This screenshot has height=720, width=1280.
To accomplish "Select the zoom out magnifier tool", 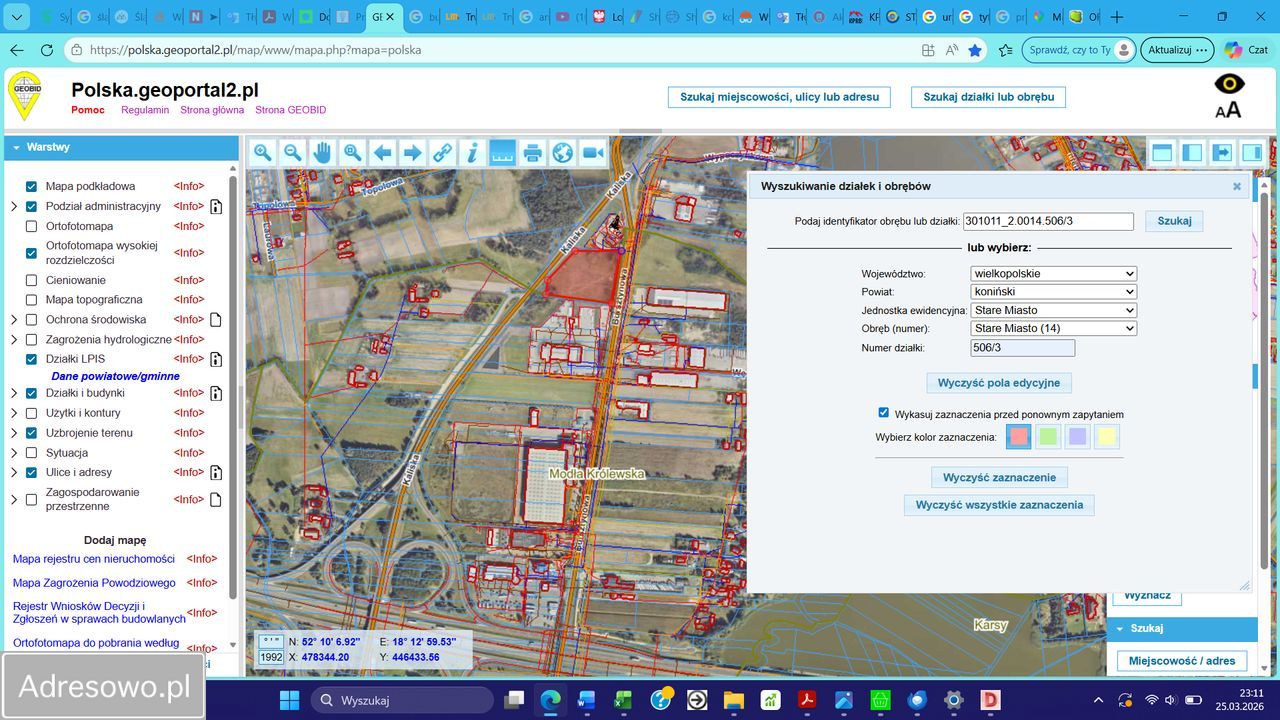I will [x=292, y=152].
